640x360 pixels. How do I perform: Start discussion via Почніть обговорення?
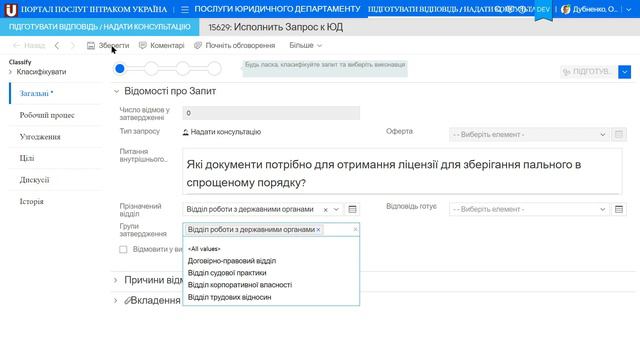235,45
